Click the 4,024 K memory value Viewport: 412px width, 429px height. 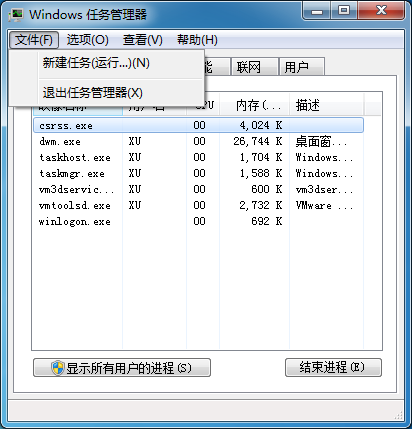[261, 125]
